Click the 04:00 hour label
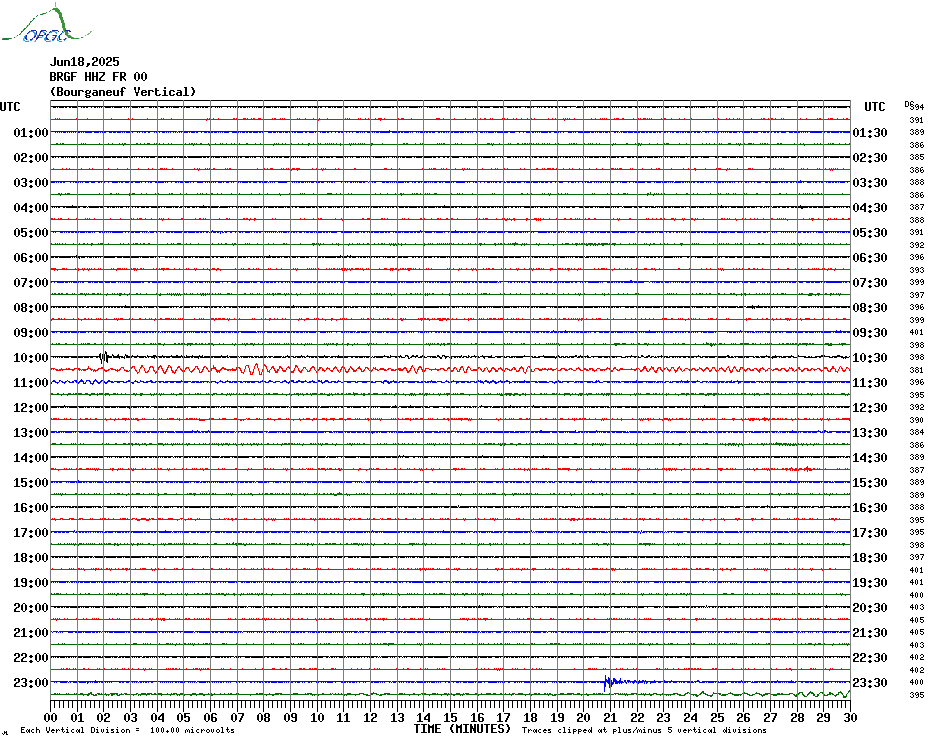Image resolution: width=930 pixels, height=744 pixels. pyautogui.click(x=31, y=208)
